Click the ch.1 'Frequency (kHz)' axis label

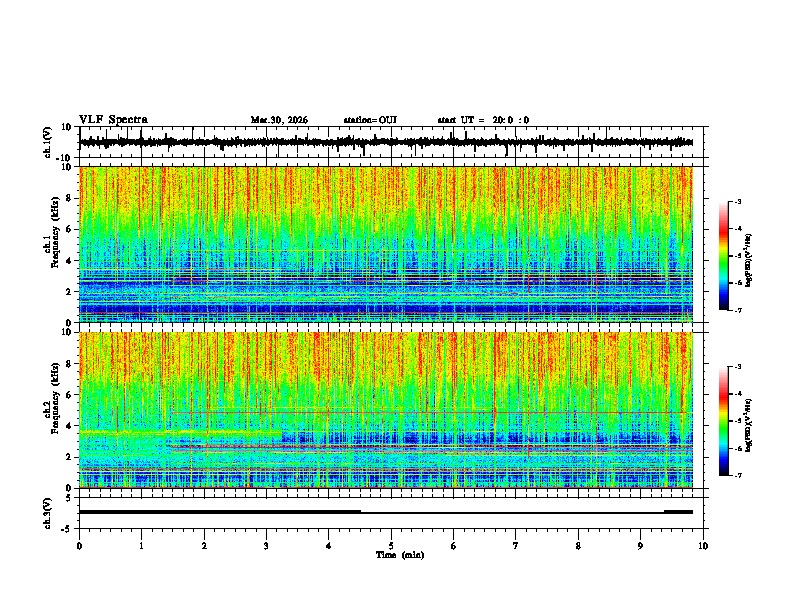(x=55, y=231)
